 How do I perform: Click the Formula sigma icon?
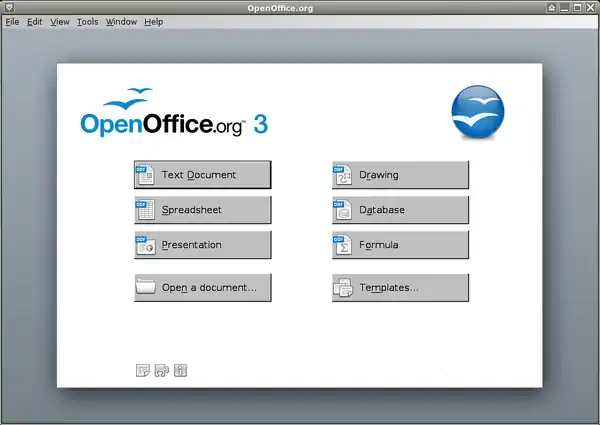(x=343, y=245)
